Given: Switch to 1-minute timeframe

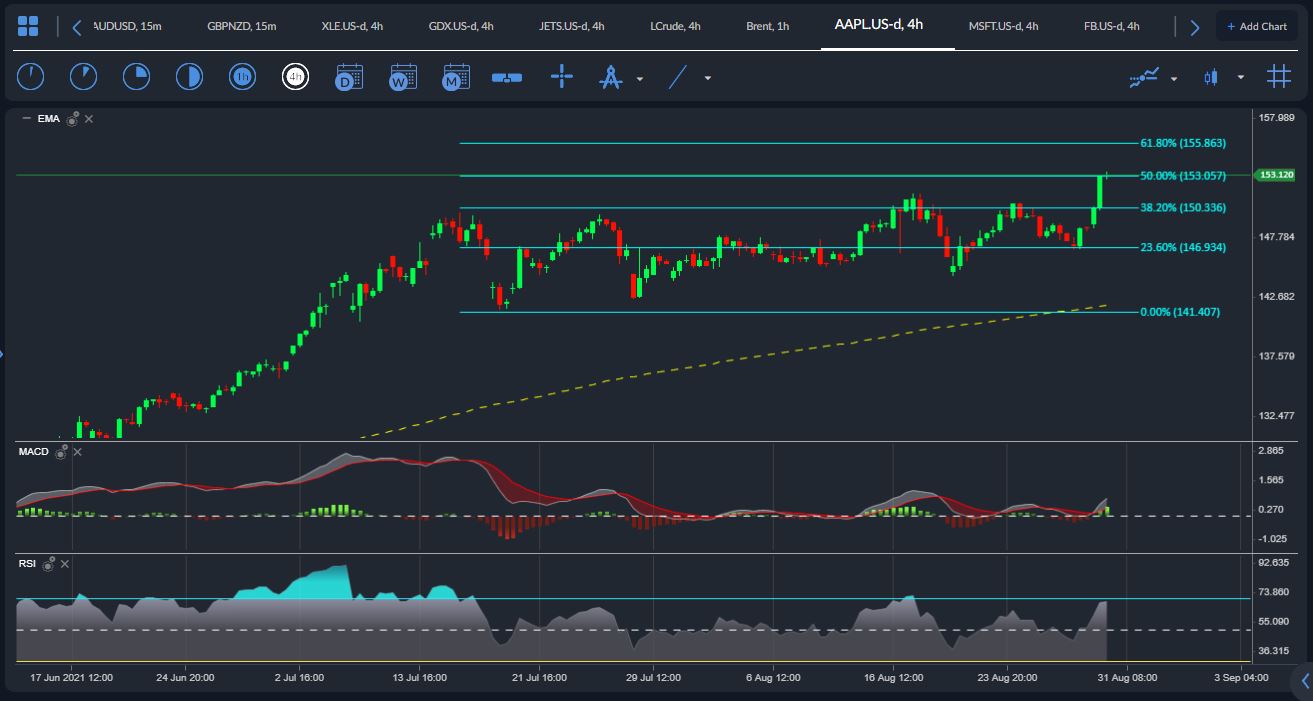Looking at the screenshot, I should tap(30, 76).
